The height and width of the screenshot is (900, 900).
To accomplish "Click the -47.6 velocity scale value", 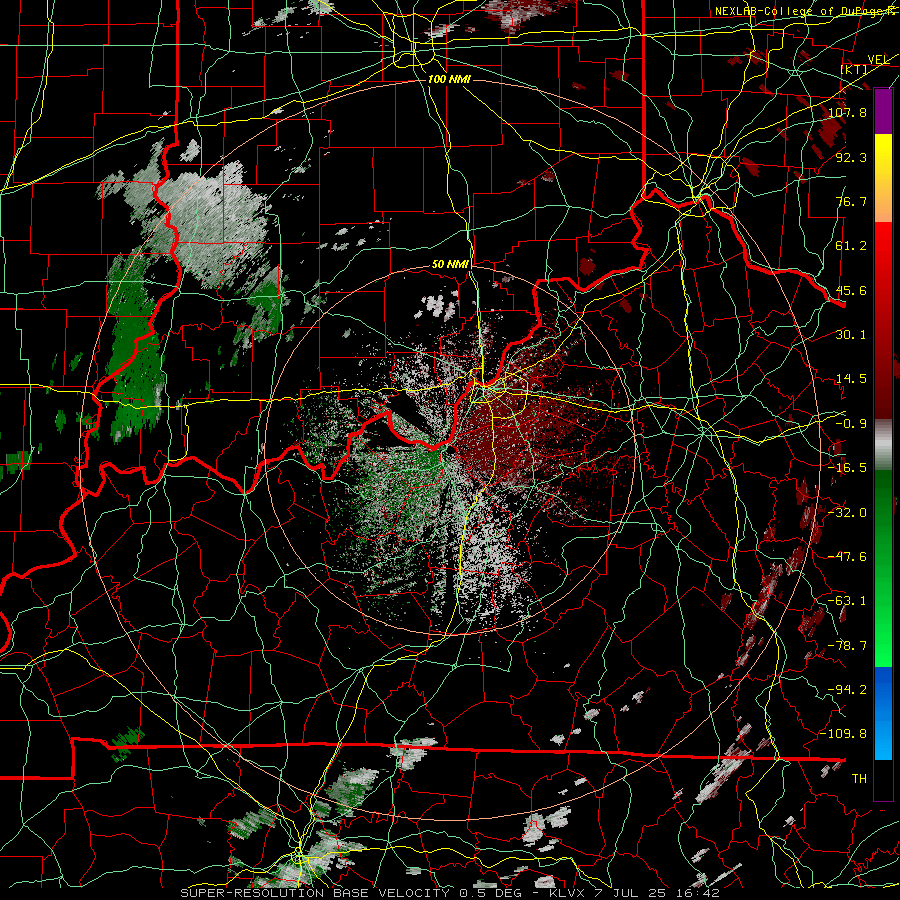I will point(847,557).
